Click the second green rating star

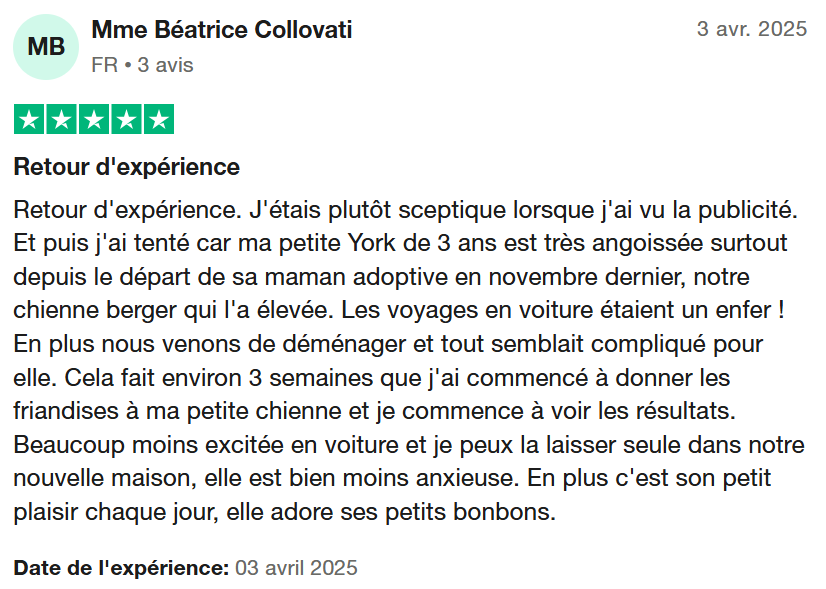point(62,120)
